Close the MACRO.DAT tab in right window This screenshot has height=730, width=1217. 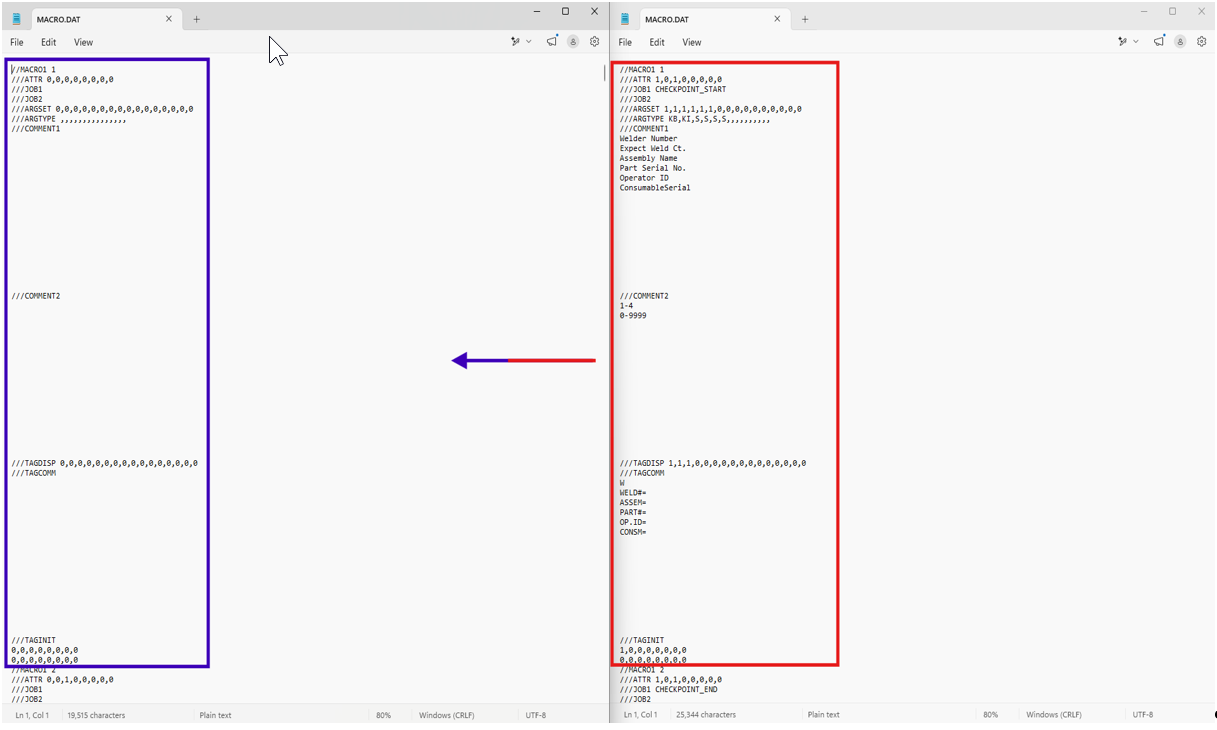tap(778, 19)
